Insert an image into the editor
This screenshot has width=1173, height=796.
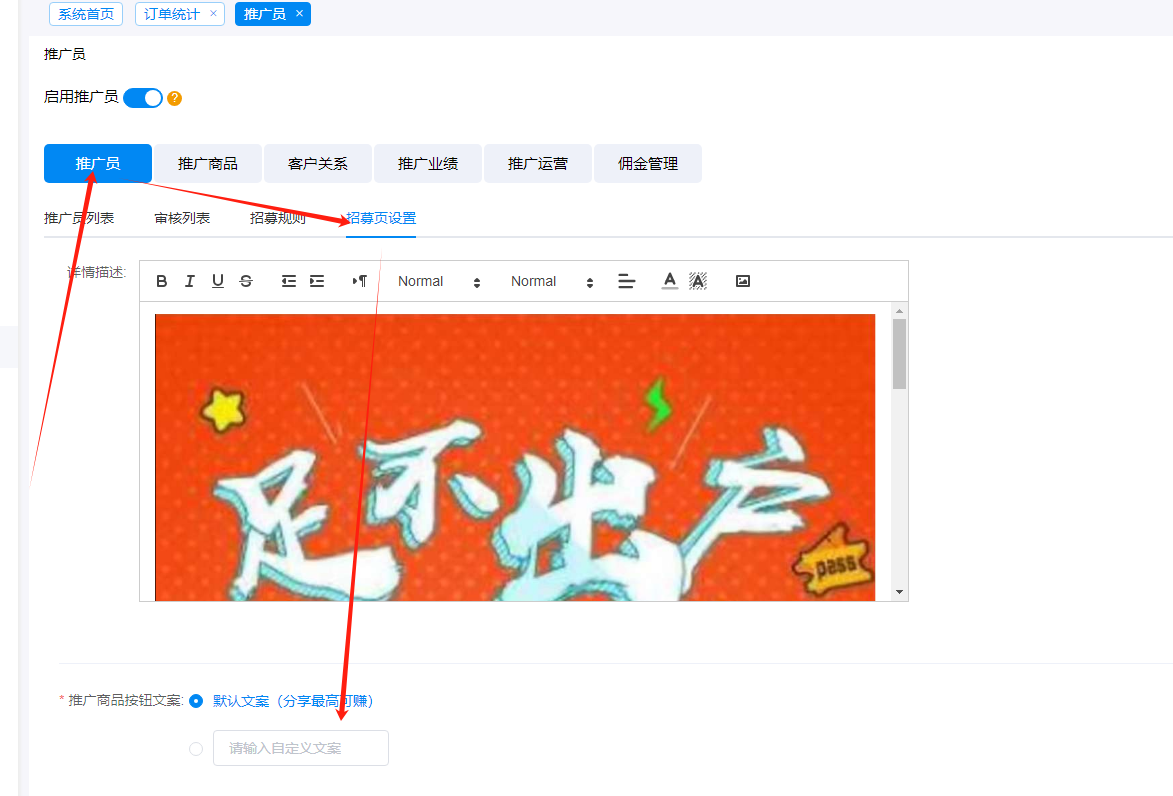pyautogui.click(x=743, y=281)
